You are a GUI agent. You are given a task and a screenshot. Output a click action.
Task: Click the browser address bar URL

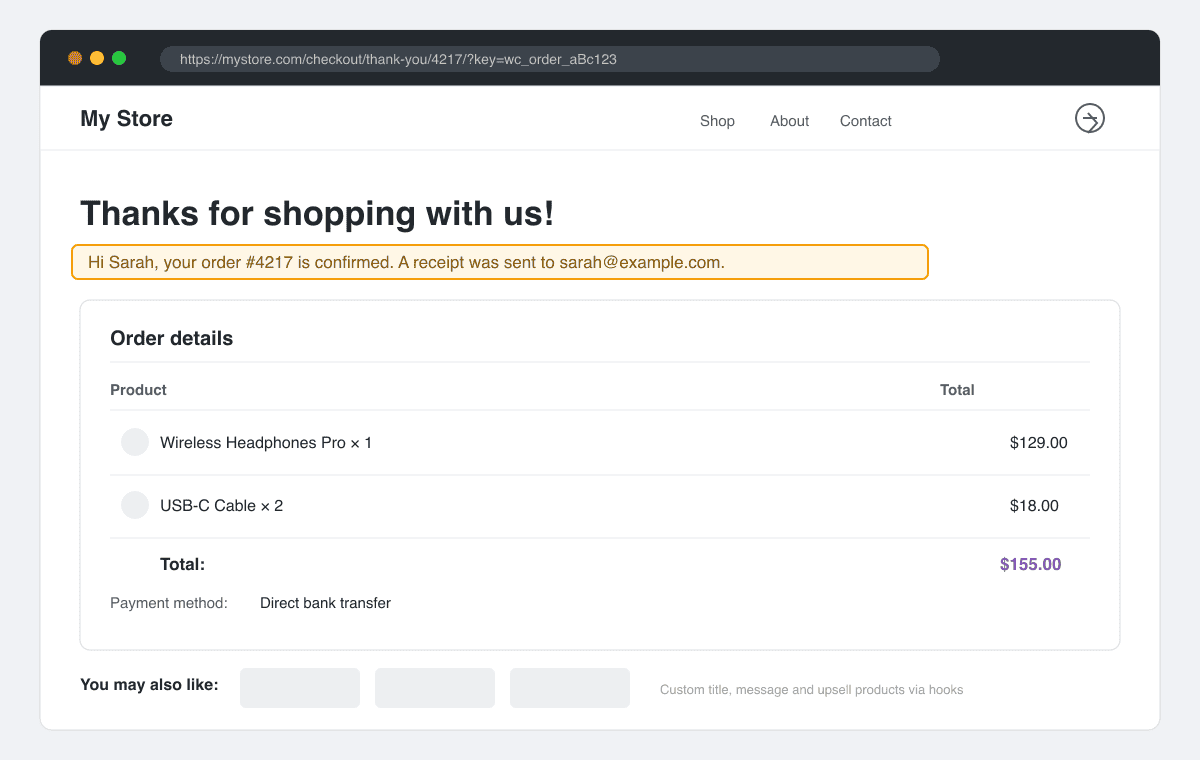550,59
